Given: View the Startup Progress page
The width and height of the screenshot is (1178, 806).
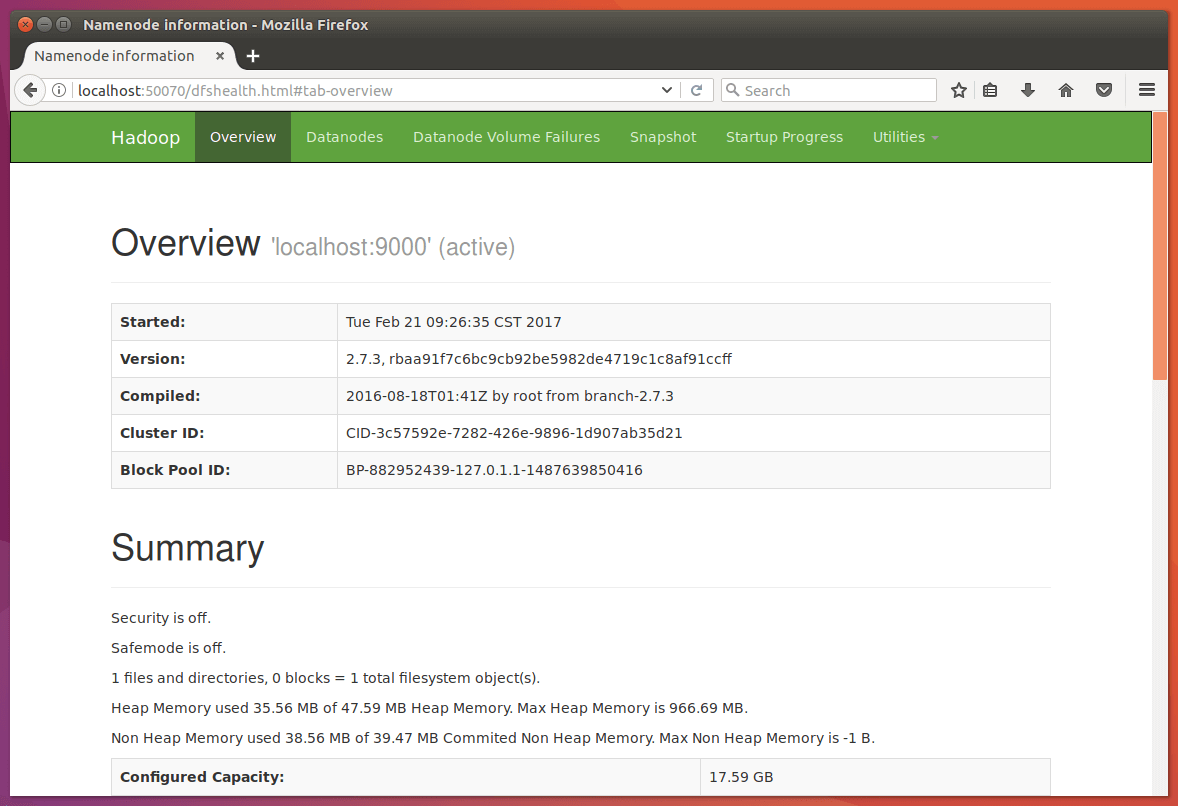Looking at the screenshot, I should (784, 137).
